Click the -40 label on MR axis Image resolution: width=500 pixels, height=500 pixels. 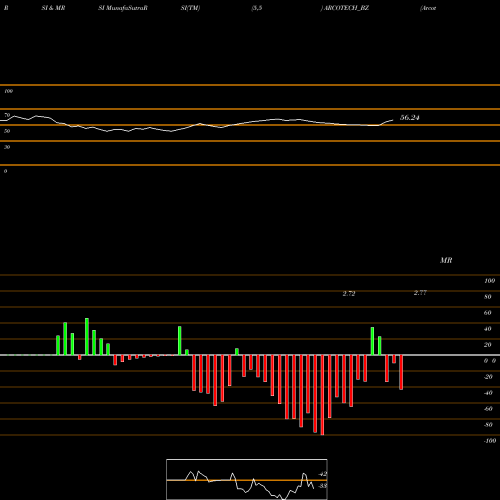[x=488, y=393]
